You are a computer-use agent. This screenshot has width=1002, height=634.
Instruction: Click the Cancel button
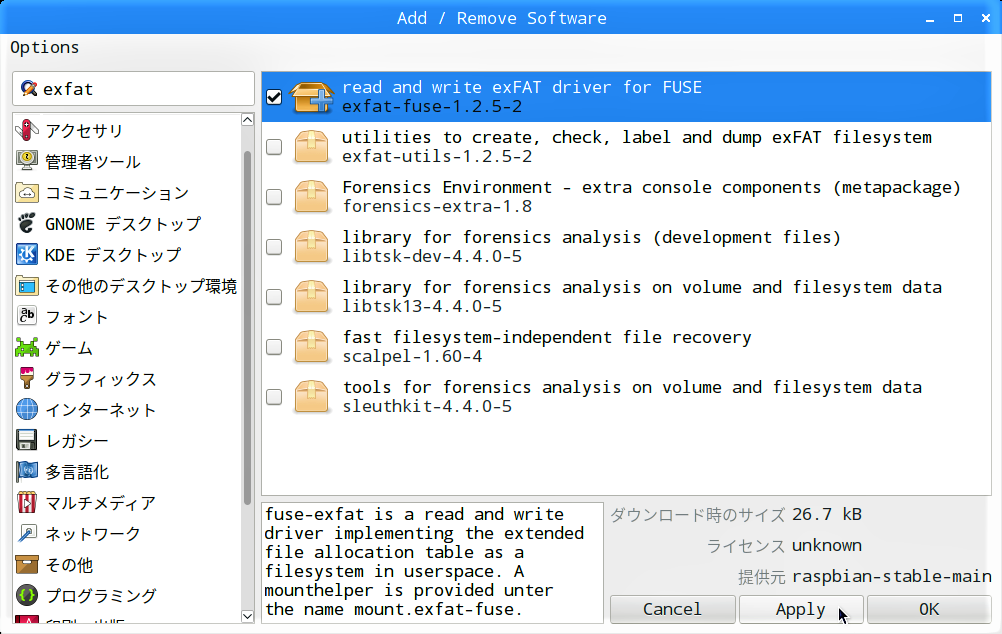pos(672,609)
